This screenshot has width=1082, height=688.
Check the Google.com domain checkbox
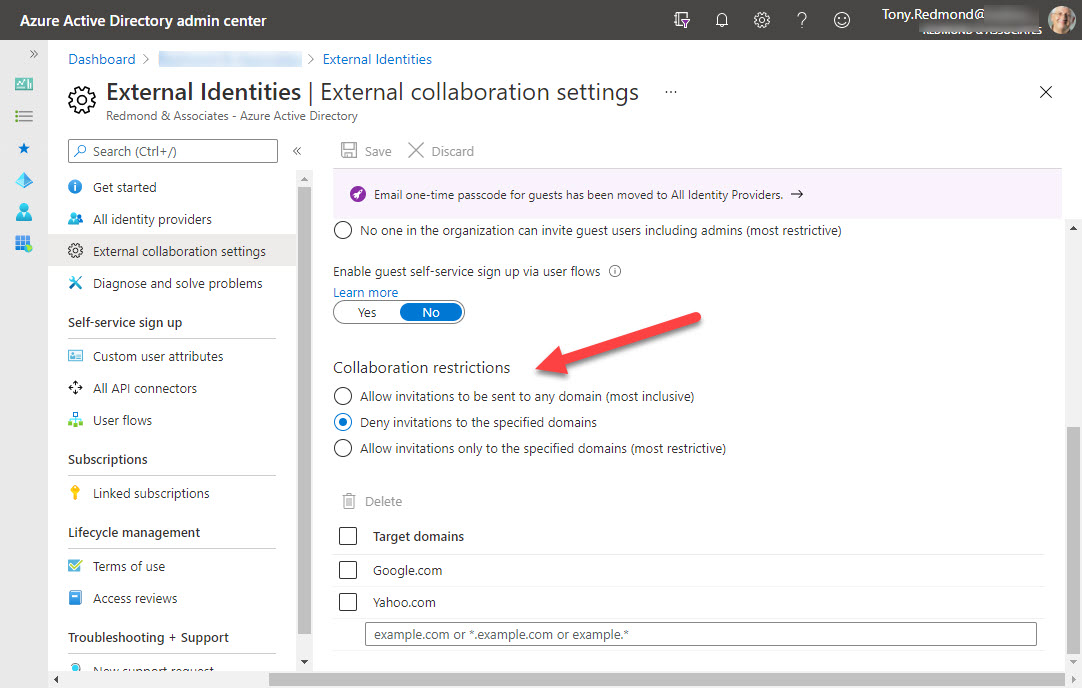tap(348, 570)
